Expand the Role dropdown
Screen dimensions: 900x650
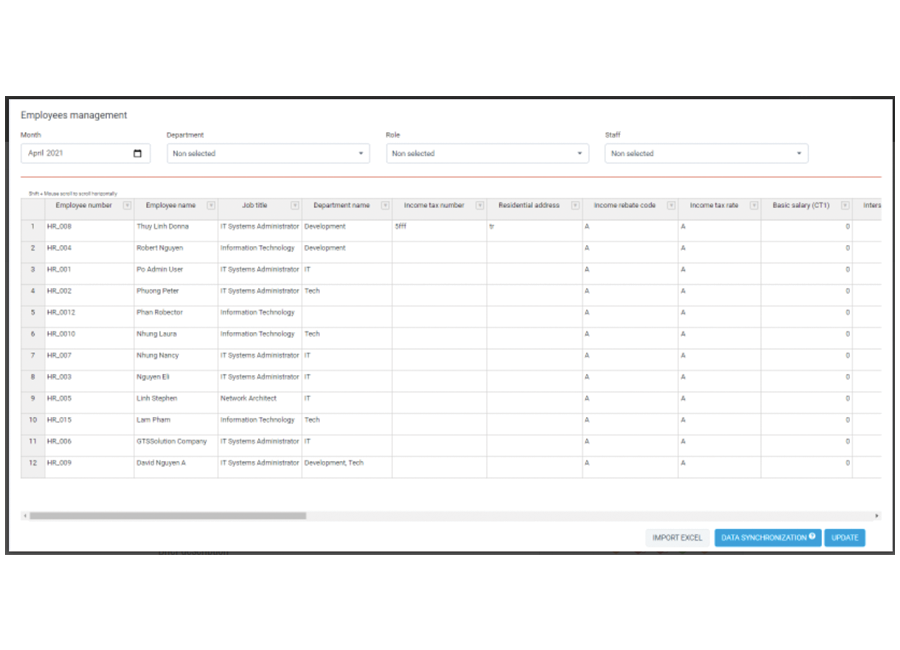pos(486,154)
